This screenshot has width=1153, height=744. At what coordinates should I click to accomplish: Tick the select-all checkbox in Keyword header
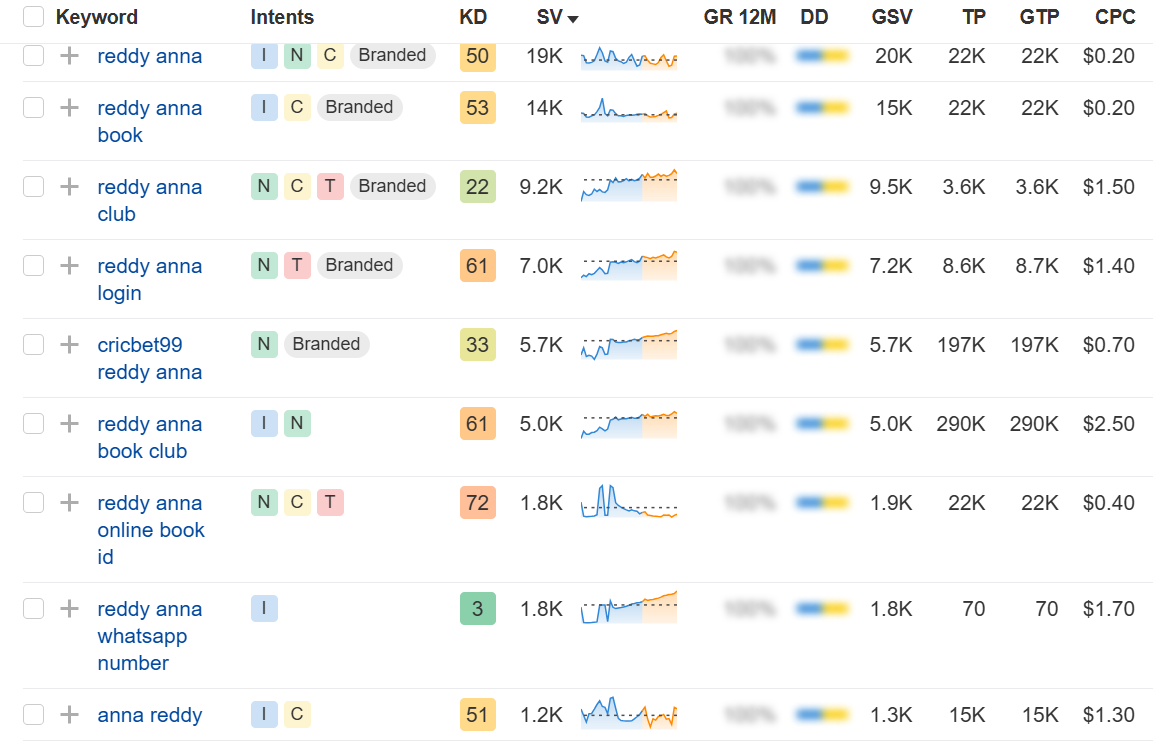click(x=33, y=16)
